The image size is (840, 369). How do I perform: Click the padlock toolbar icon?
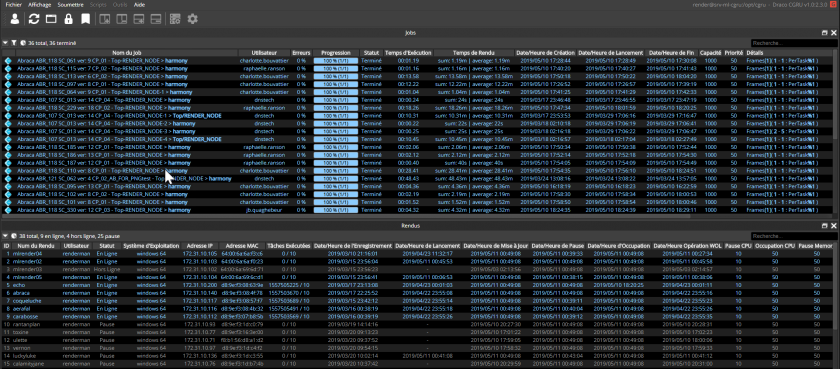(68, 19)
